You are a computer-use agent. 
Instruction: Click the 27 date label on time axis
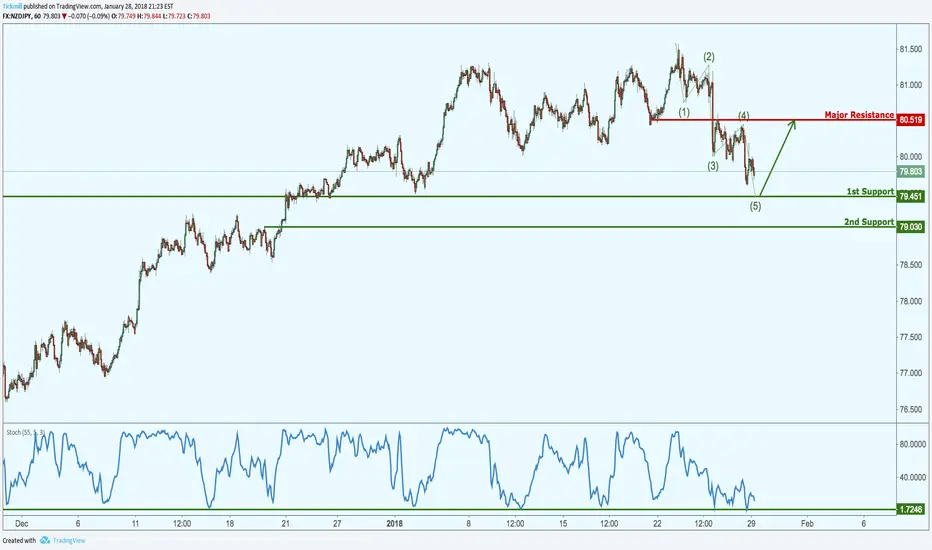pyautogui.click(x=337, y=524)
